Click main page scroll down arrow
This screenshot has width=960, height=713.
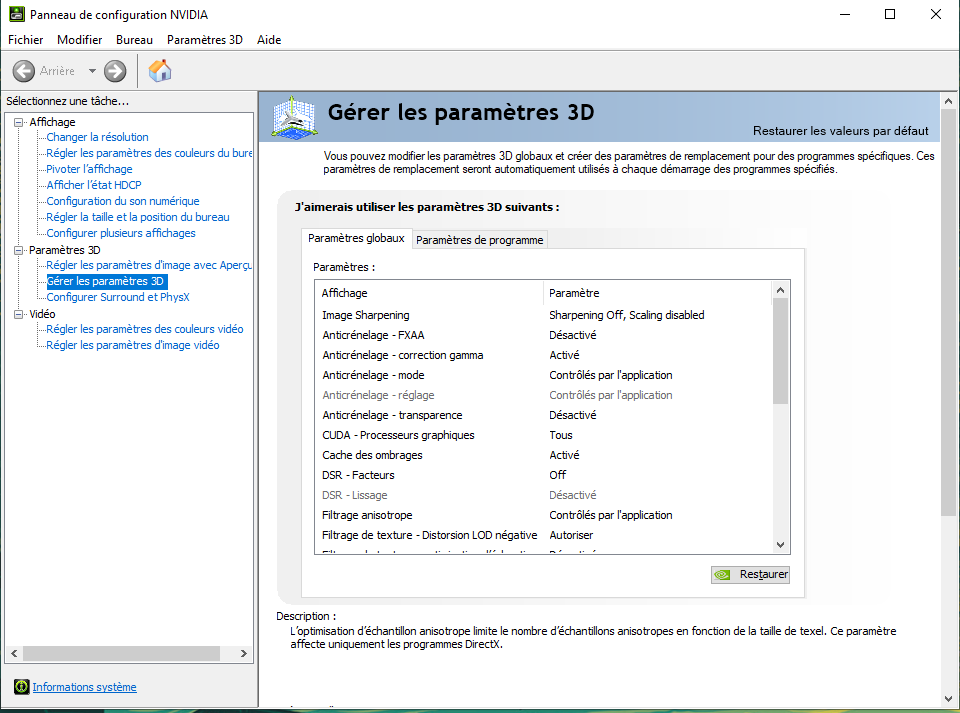click(948, 698)
